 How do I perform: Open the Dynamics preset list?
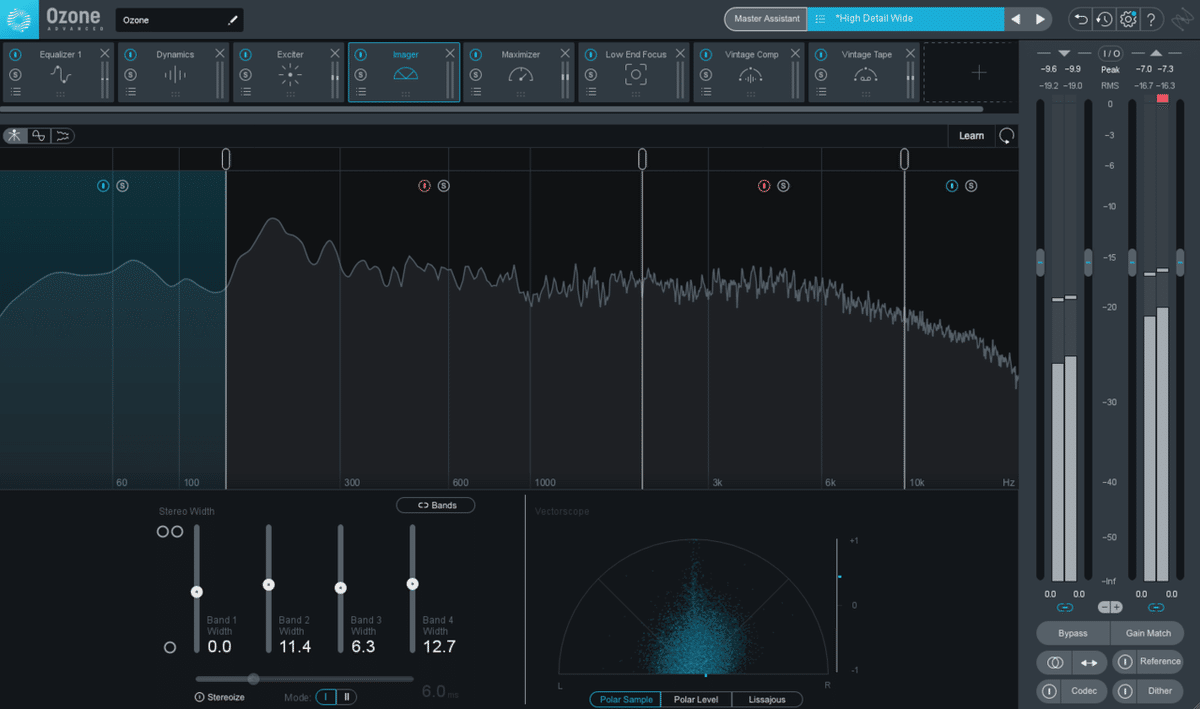130,92
